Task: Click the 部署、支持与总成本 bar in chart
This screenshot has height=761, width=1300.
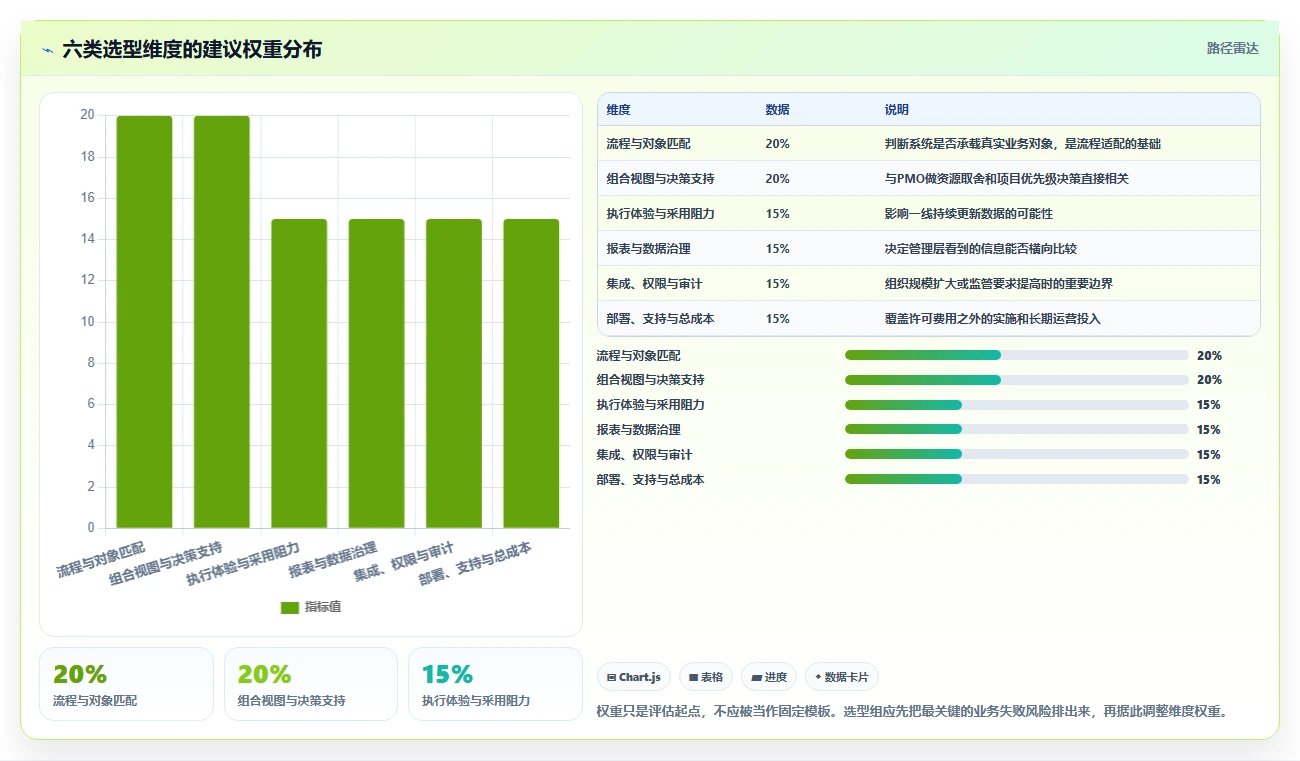Action: pos(531,373)
